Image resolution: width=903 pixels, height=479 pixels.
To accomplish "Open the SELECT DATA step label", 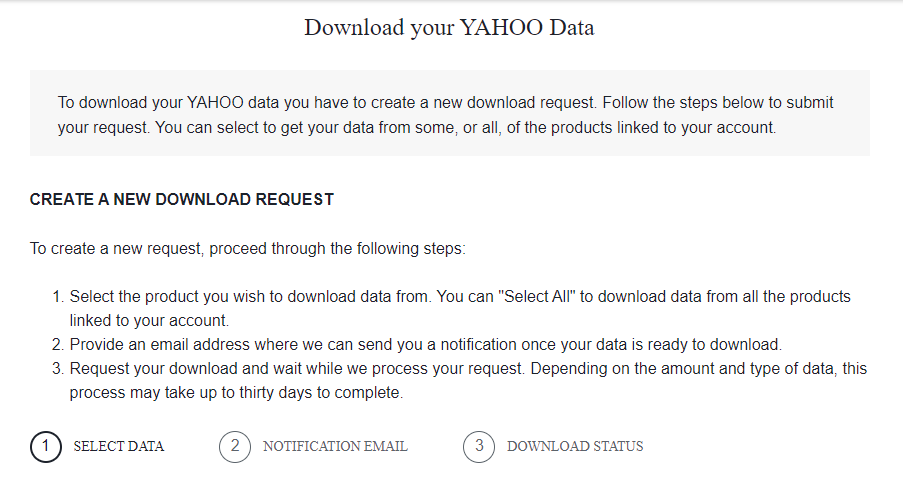I will click(119, 446).
